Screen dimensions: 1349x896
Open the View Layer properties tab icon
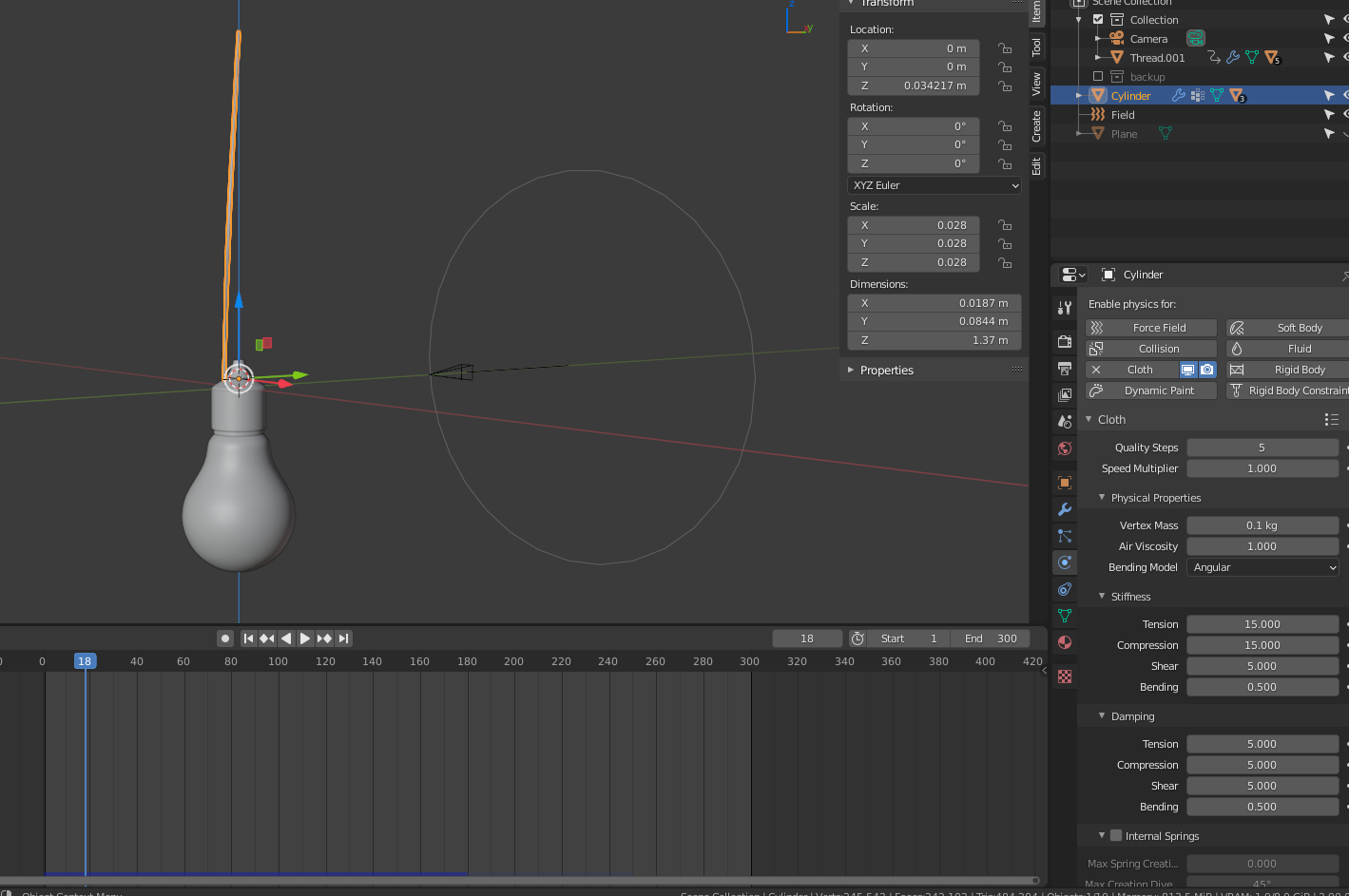(x=1065, y=394)
